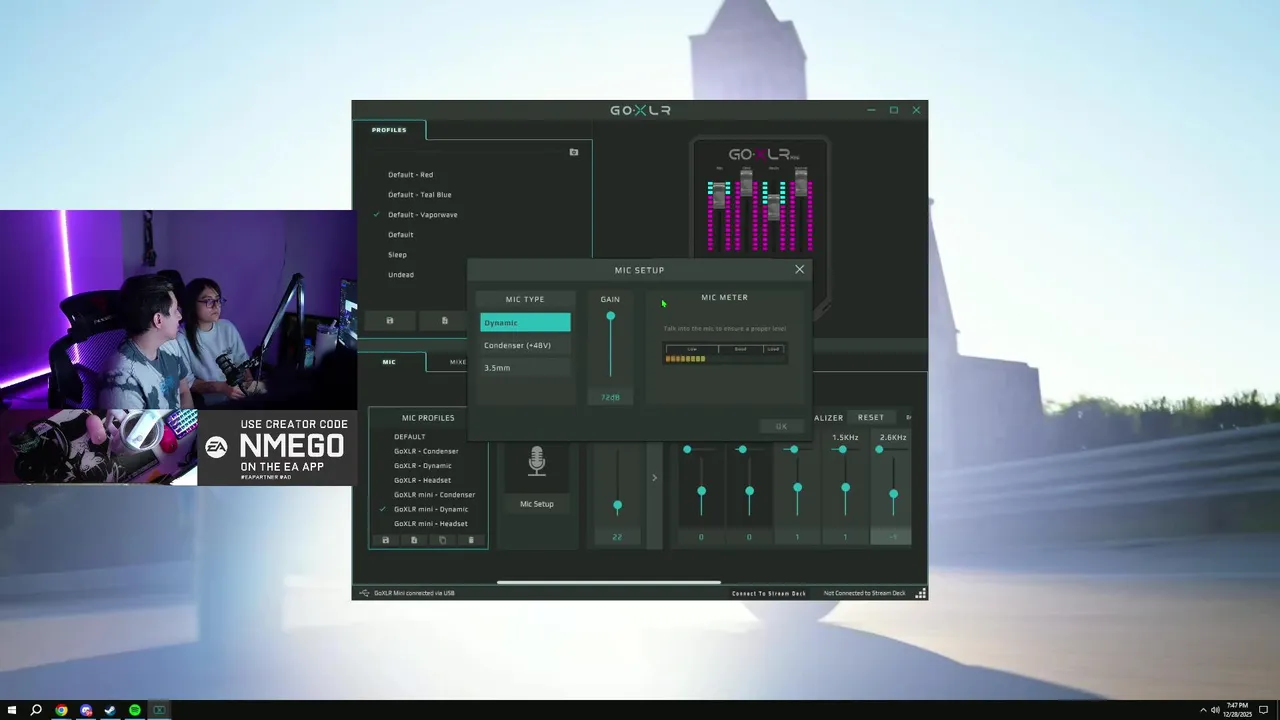1280x720 pixels.
Task: Select the 3.5mm mic type
Action: [525, 367]
